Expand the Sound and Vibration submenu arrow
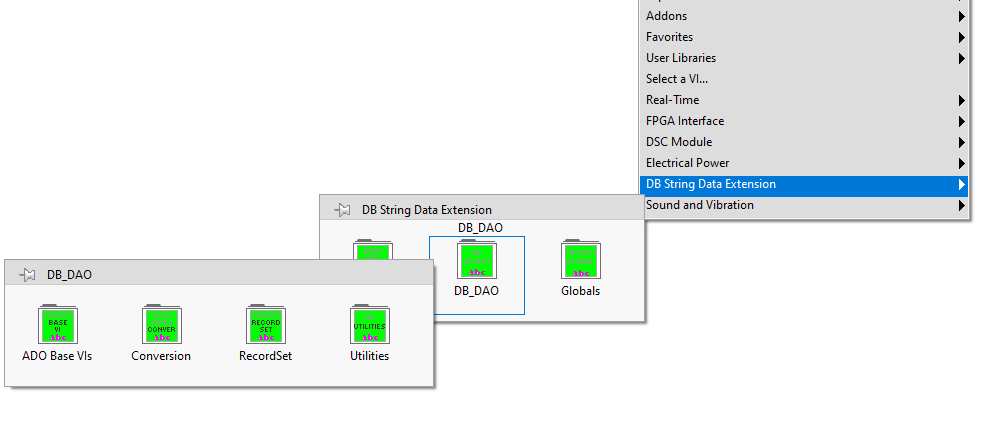992x425 pixels. point(962,206)
